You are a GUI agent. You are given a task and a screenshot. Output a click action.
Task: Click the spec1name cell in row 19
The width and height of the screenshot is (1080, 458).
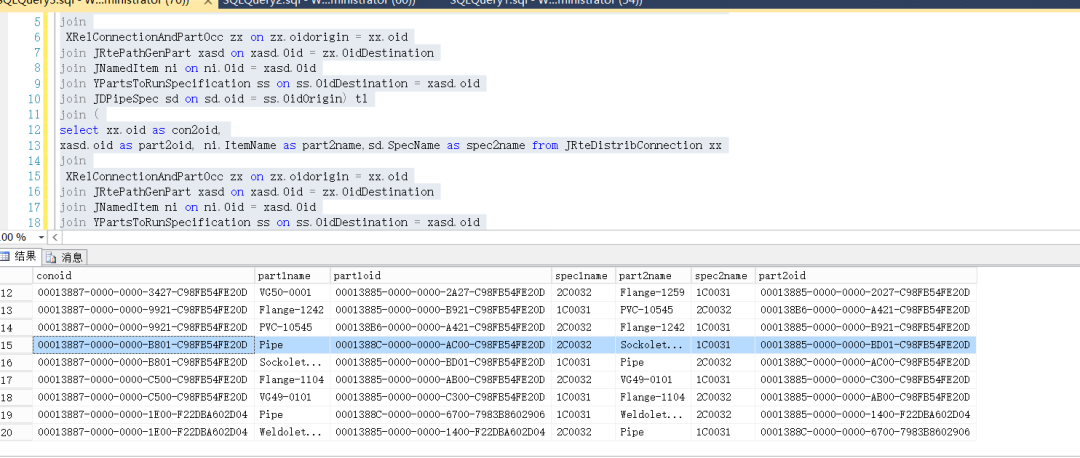tap(583, 415)
